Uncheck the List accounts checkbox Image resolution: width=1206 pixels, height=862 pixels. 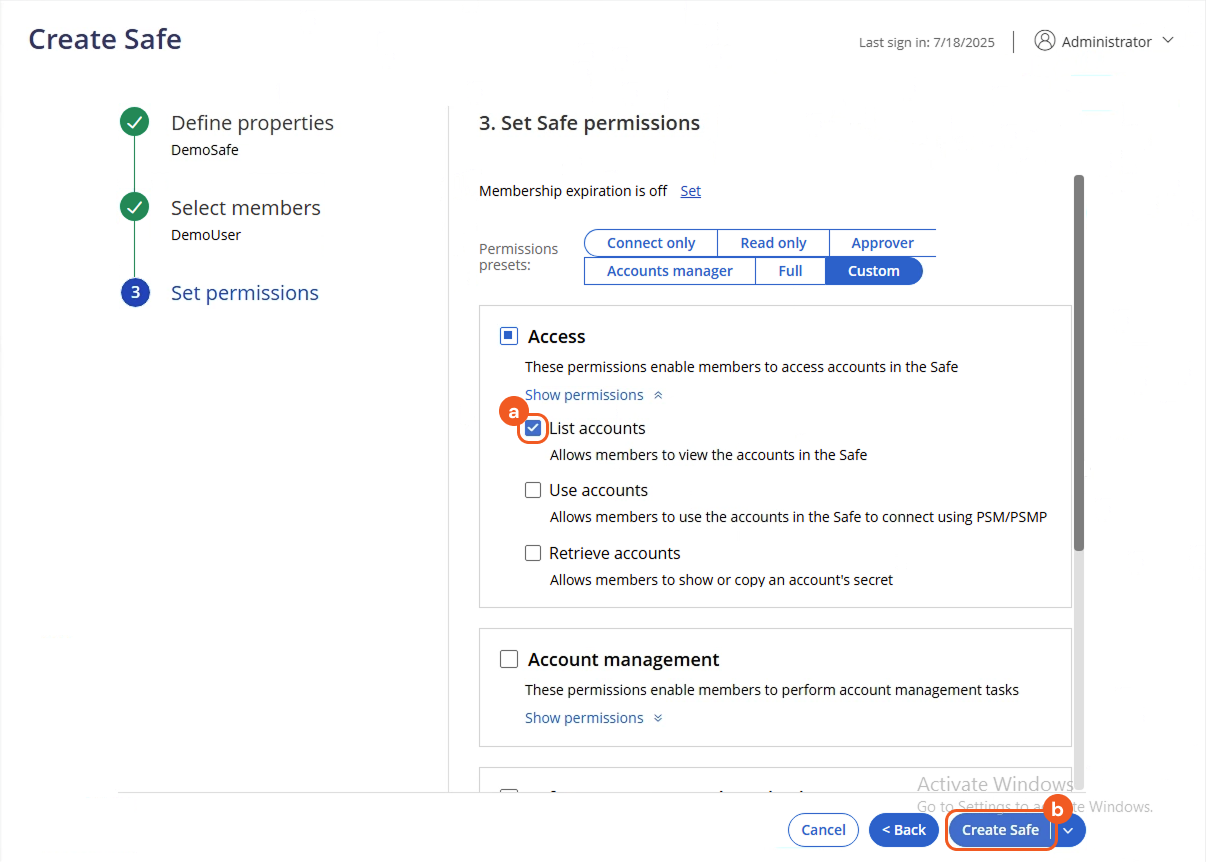pos(533,428)
